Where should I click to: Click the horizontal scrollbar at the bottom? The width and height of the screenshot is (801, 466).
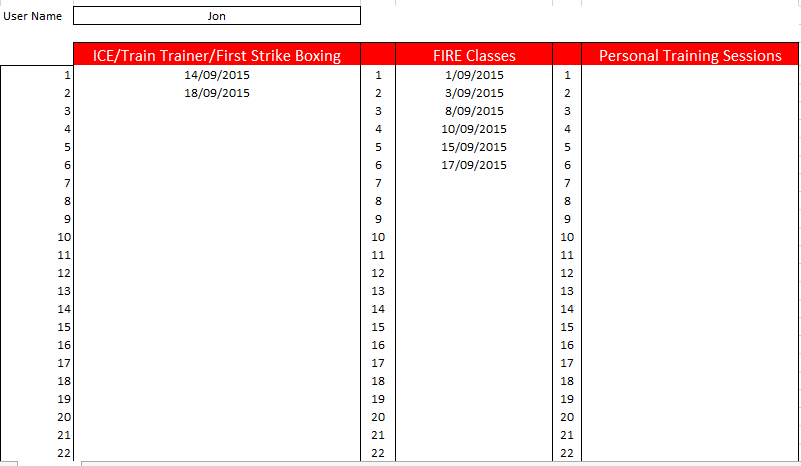click(x=440, y=463)
